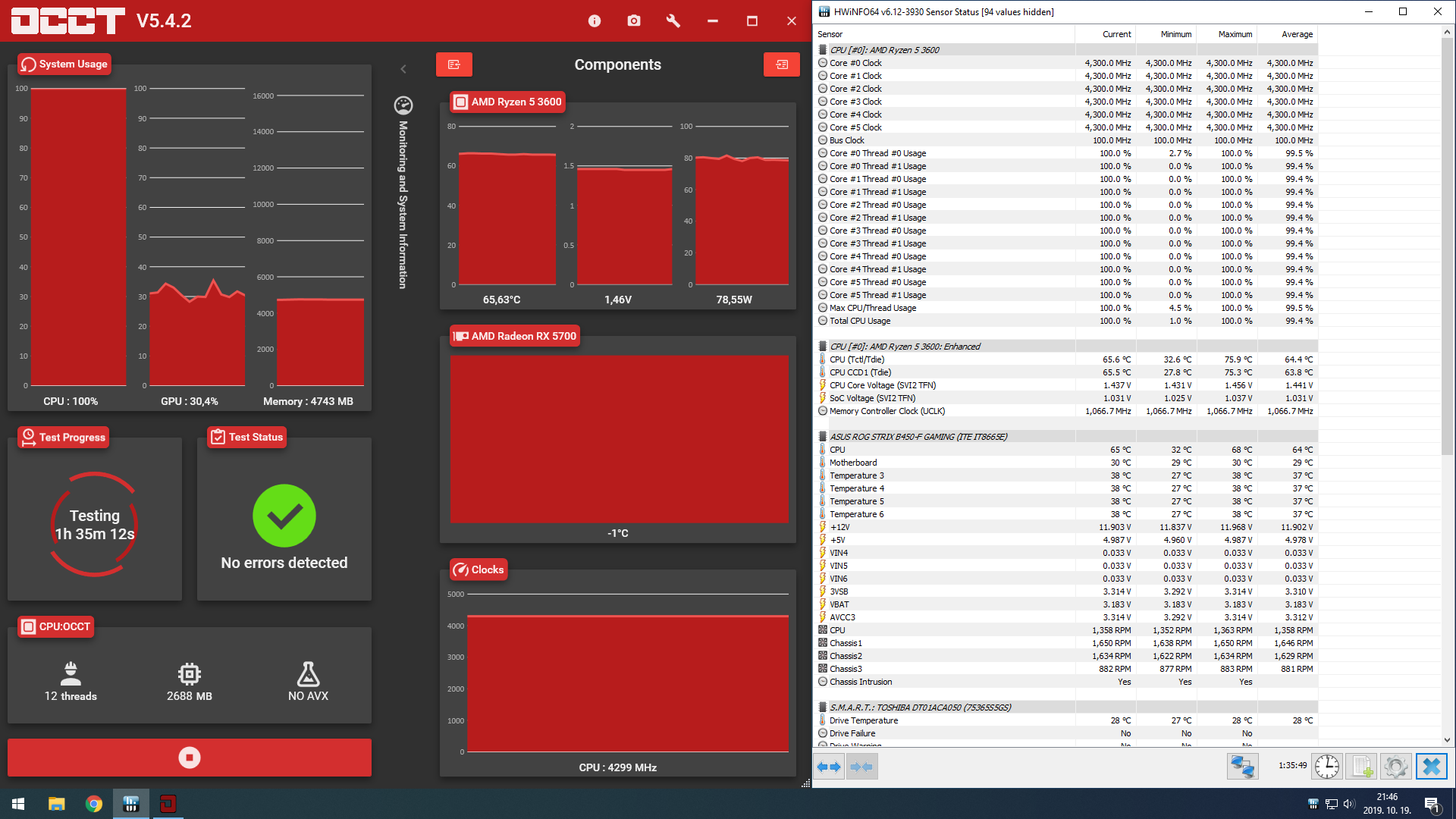Click the Maximum column header
The height and width of the screenshot is (819, 1456).
tap(1226, 34)
